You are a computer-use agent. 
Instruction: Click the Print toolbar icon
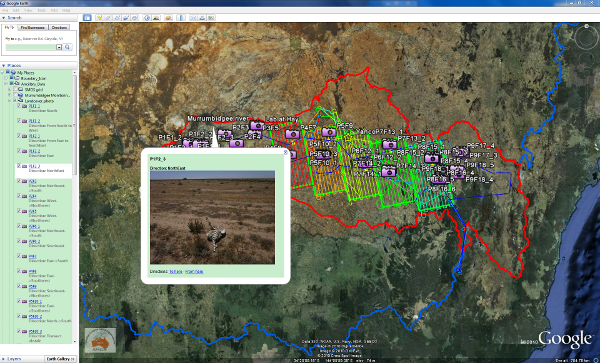pos(202,18)
